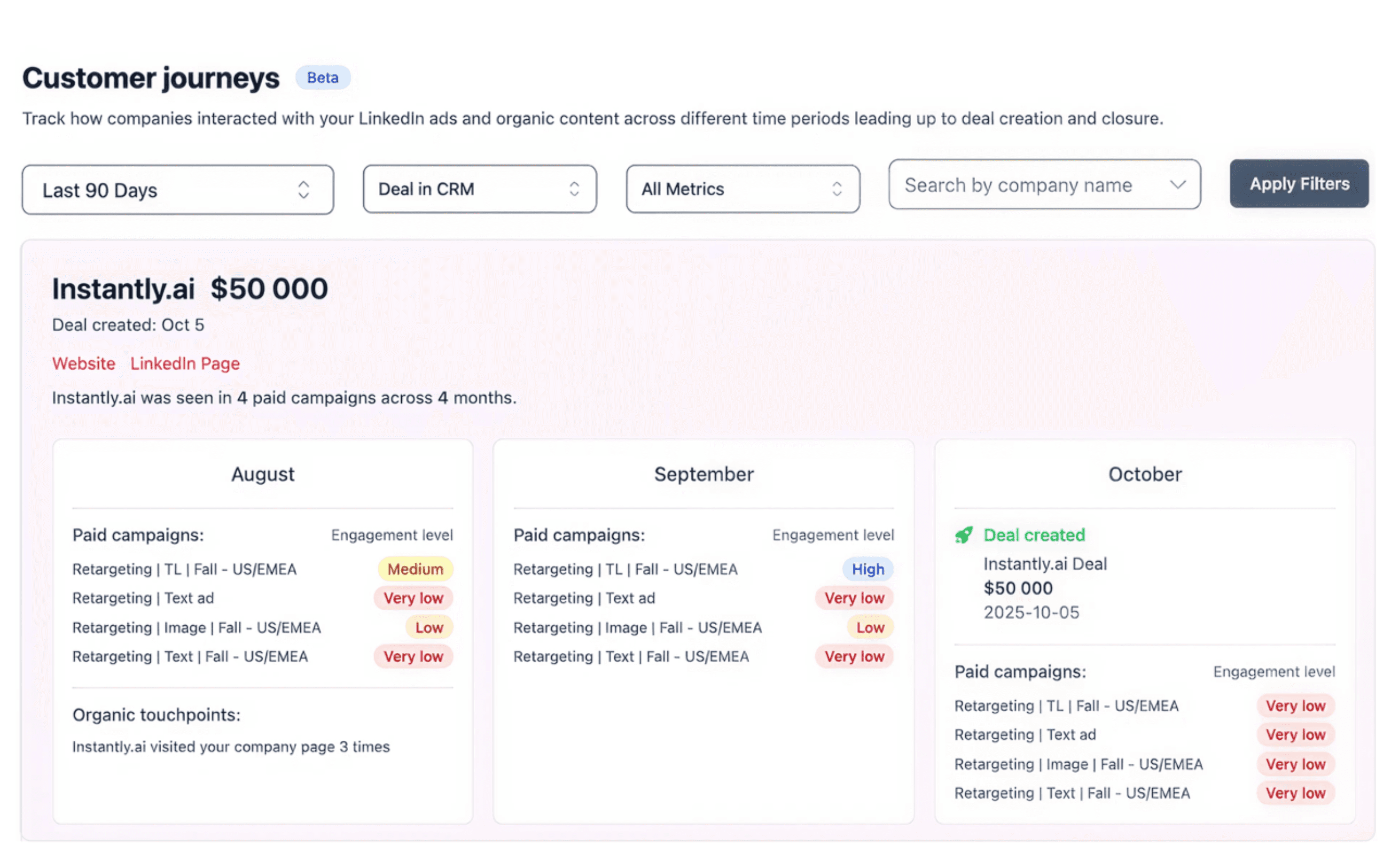Screen dimensions: 1391x868
Task: Click the chevron in company search box
Action: tap(1177, 185)
